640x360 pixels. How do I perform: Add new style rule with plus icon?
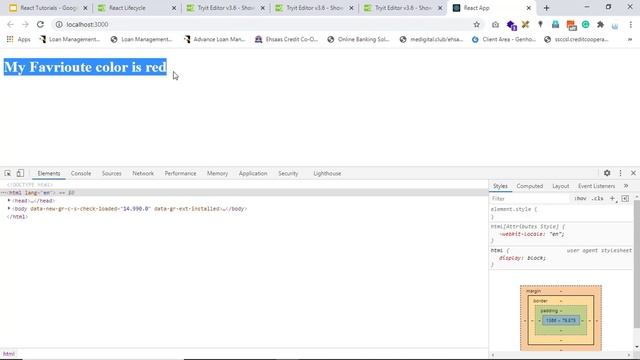point(612,198)
